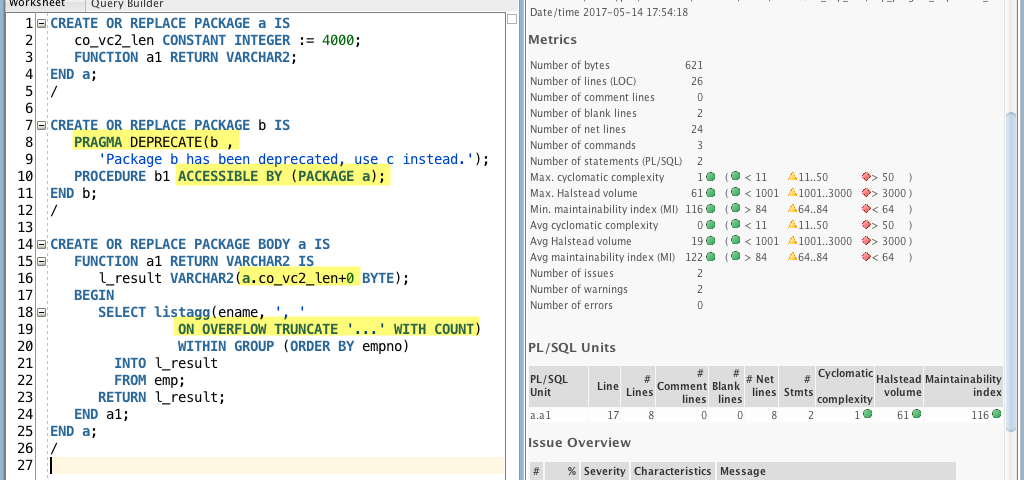Click green icon beside Max. cyclomatic complexity value 1
The height and width of the screenshot is (480, 1024).
pos(711,177)
